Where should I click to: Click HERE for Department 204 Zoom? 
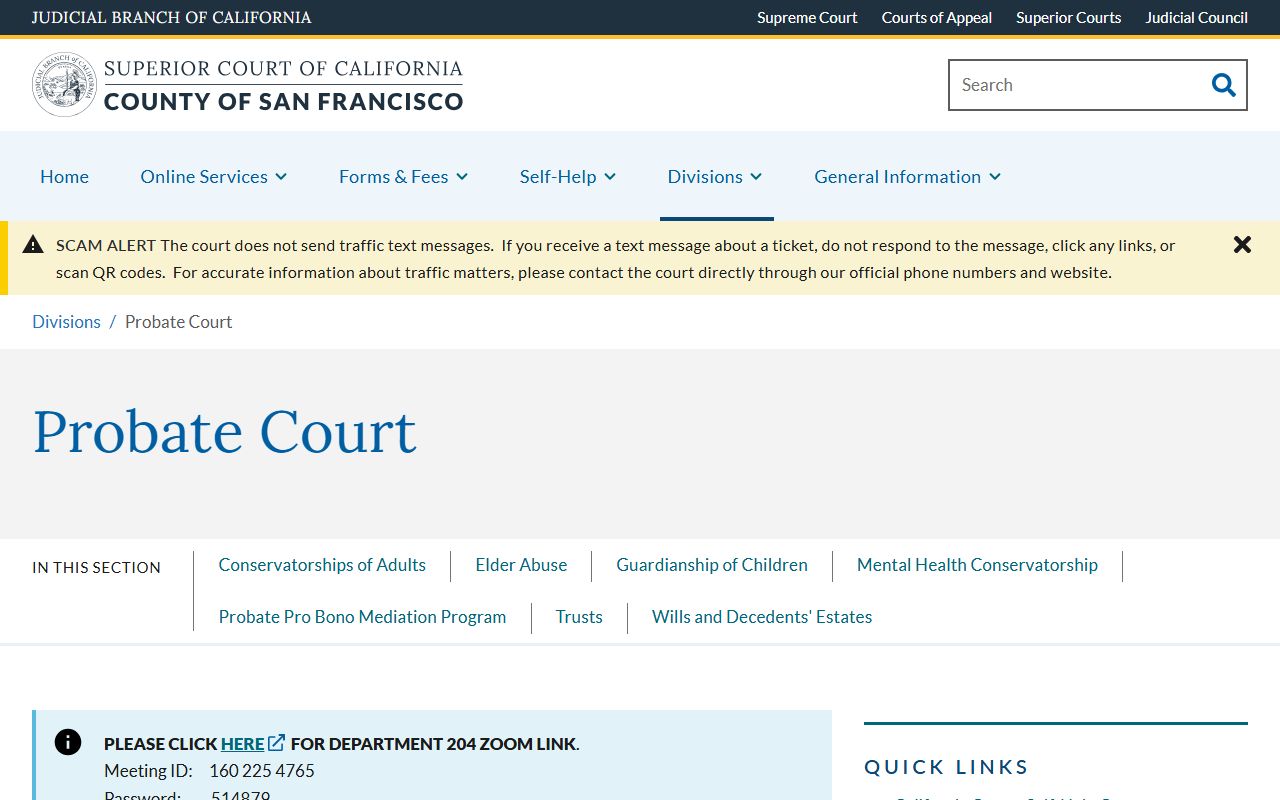pos(242,743)
